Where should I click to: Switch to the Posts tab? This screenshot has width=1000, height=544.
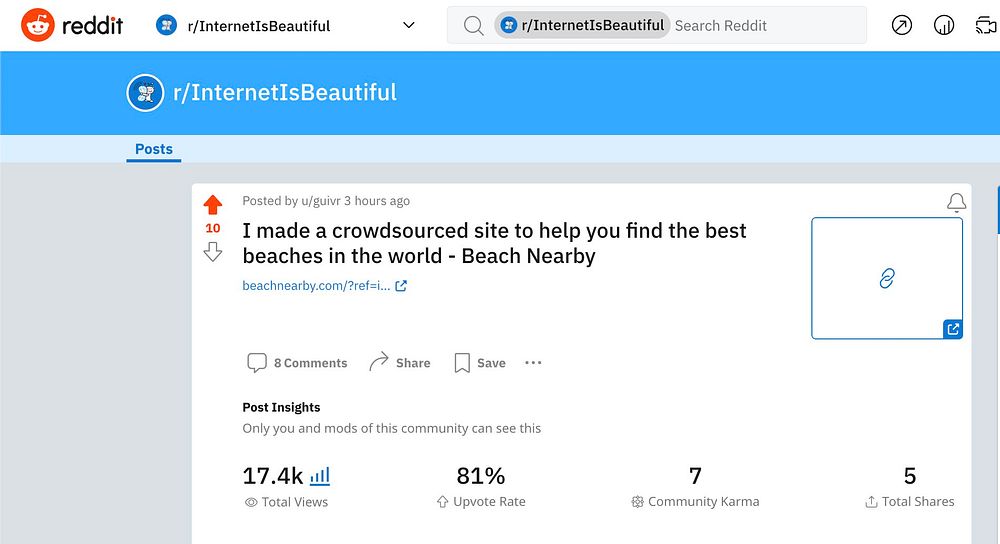(154, 149)
